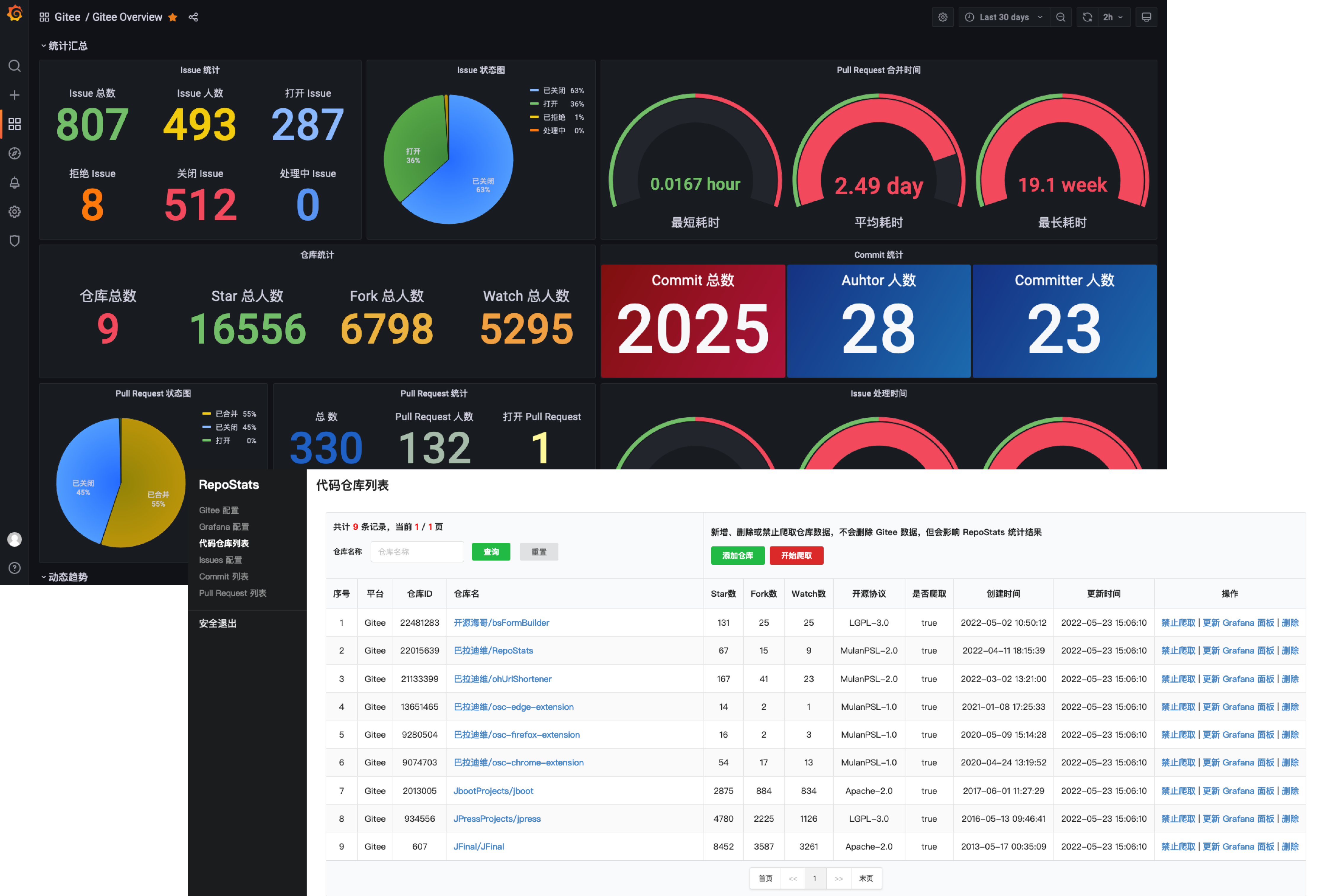This screenshot has width=1317, height=896.
Task: Open the Configuration gear icon in sidebar
Action: click(x=15, y=211)
